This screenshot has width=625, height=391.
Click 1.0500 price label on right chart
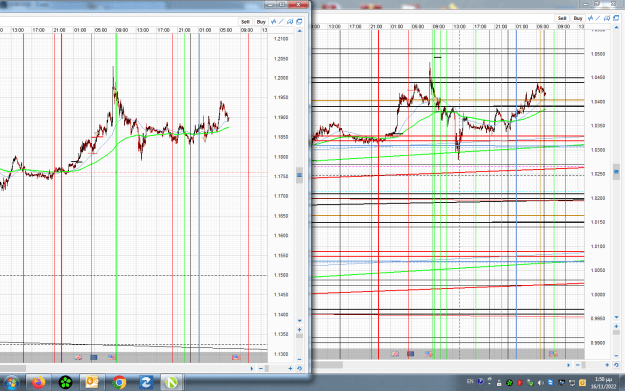click(598, 54)
